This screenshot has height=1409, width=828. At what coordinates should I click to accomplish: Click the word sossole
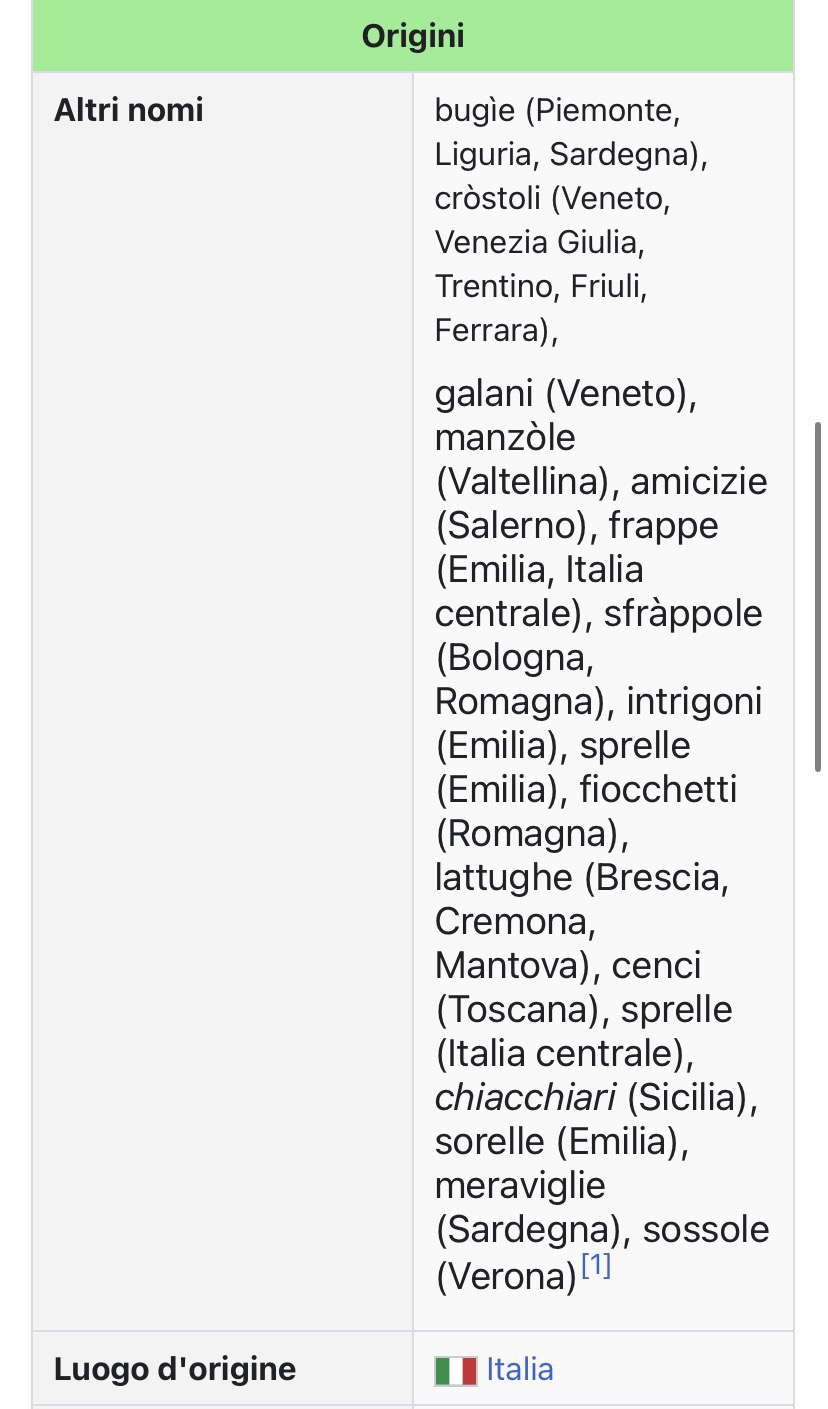click(x=706, y=1230)
